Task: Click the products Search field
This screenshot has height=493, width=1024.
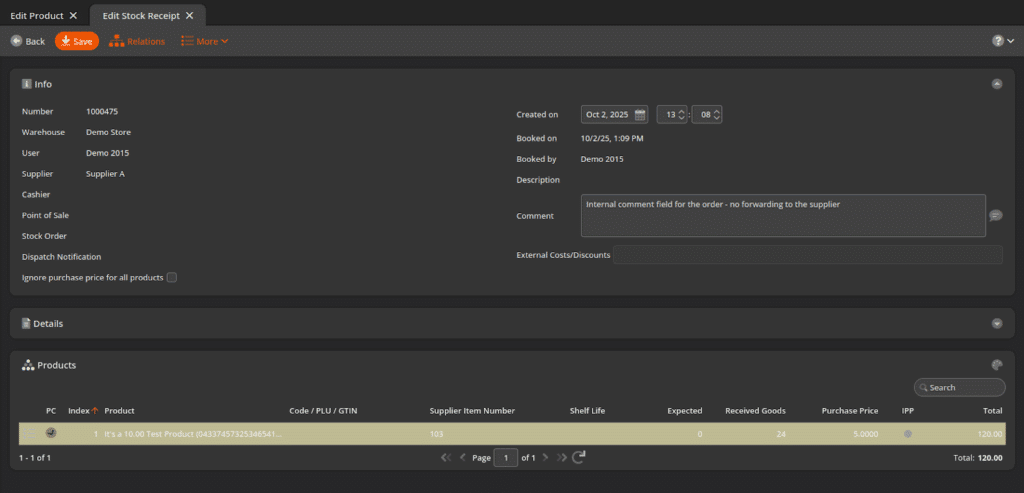Action: [964, 387]
